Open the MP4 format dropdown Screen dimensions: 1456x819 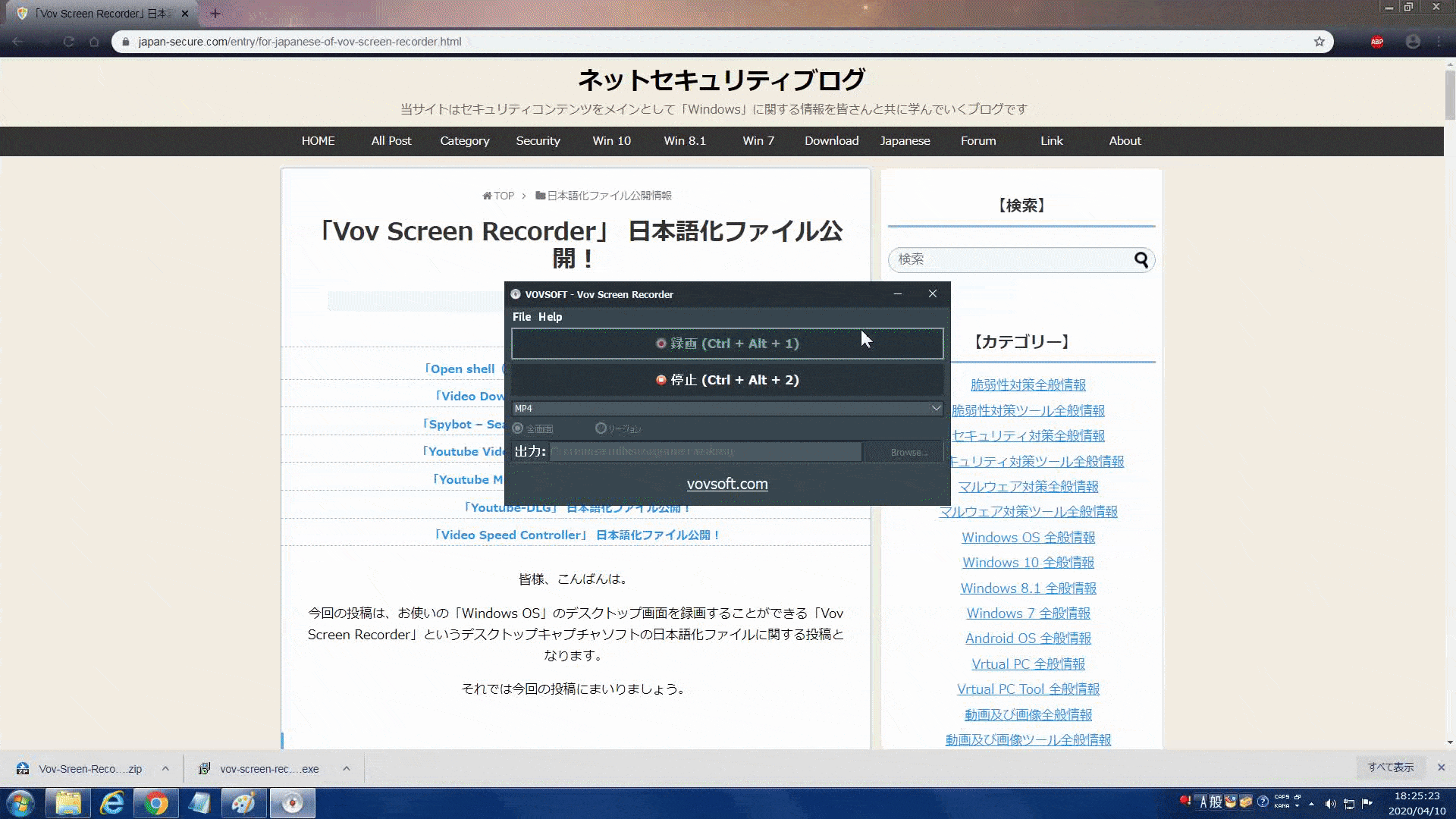tap(727, 408)
